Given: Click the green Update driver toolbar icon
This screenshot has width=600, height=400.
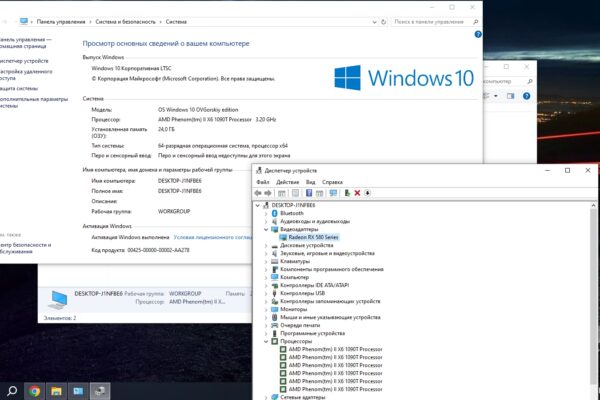Looking at the screenshot, I should point(347,193).
